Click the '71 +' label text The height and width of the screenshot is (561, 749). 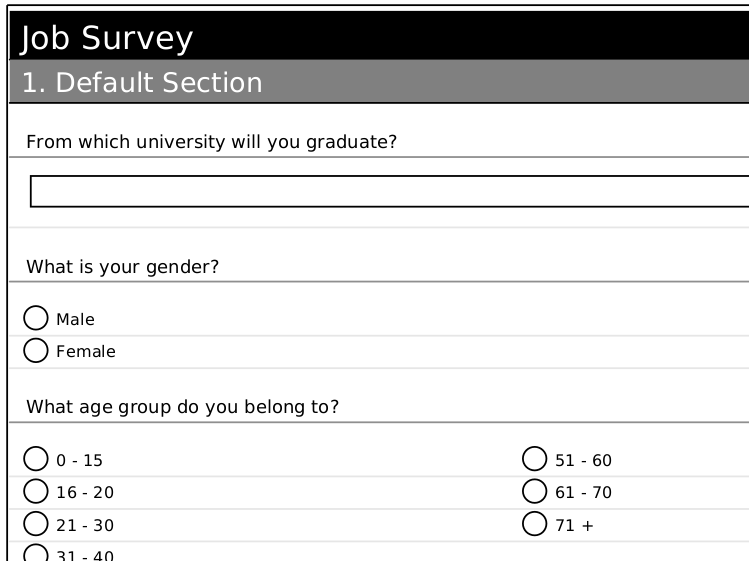[574, 525]
